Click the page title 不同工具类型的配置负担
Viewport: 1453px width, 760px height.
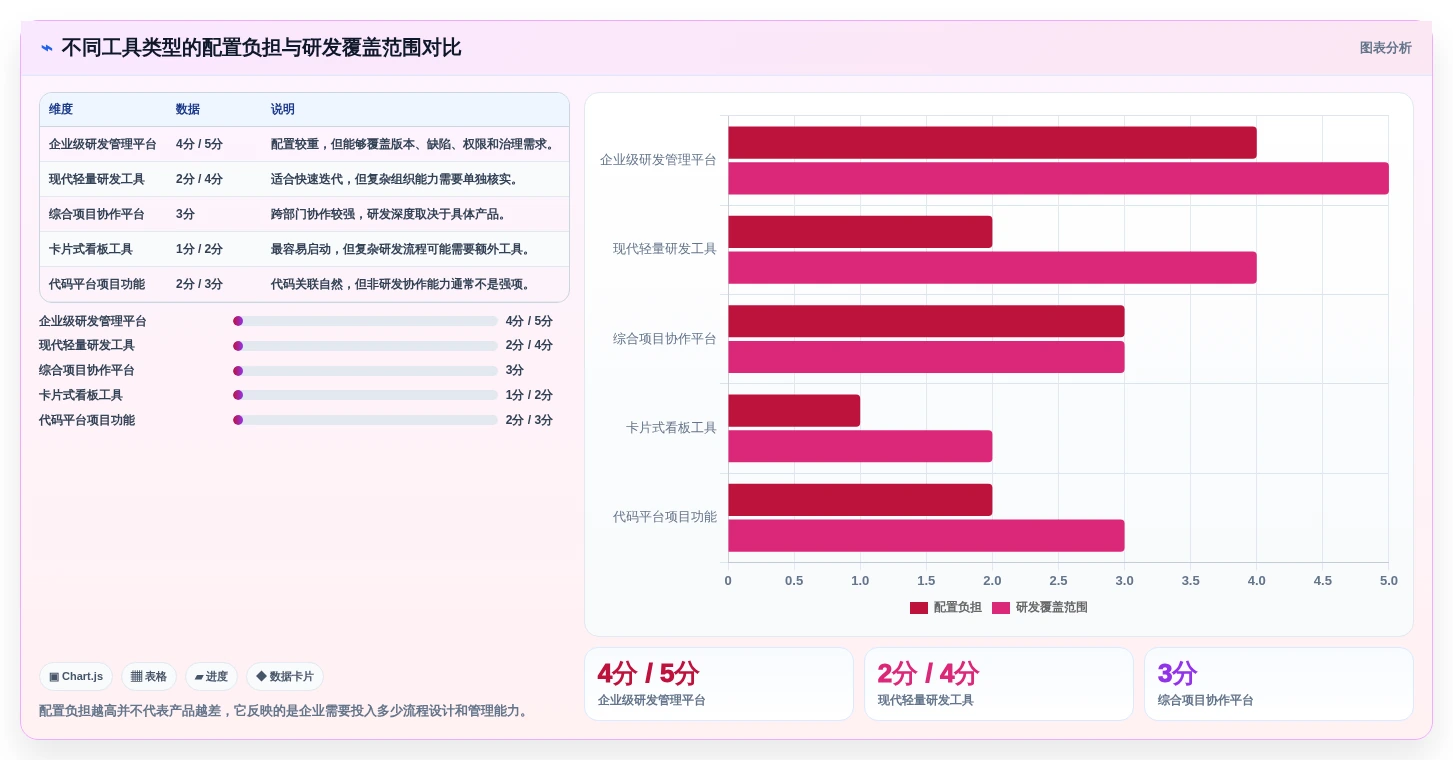pyautogui.click(x=261, y=48)
